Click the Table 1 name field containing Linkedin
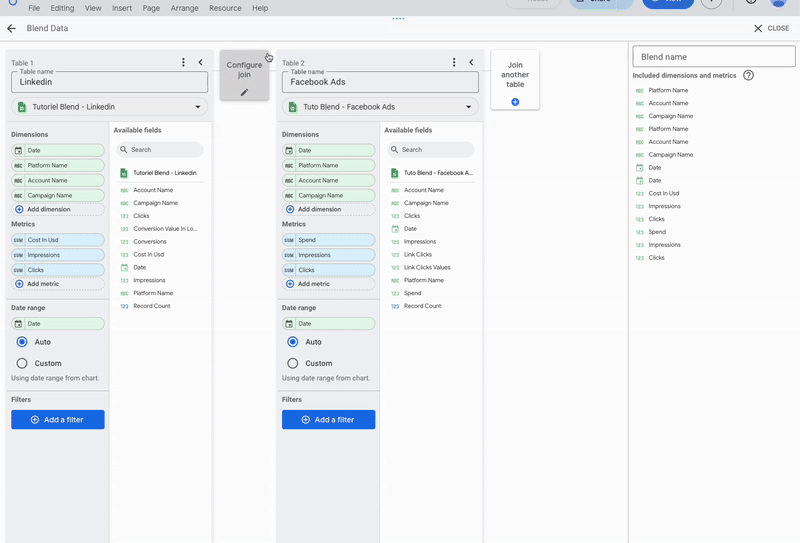 point(109,82)
